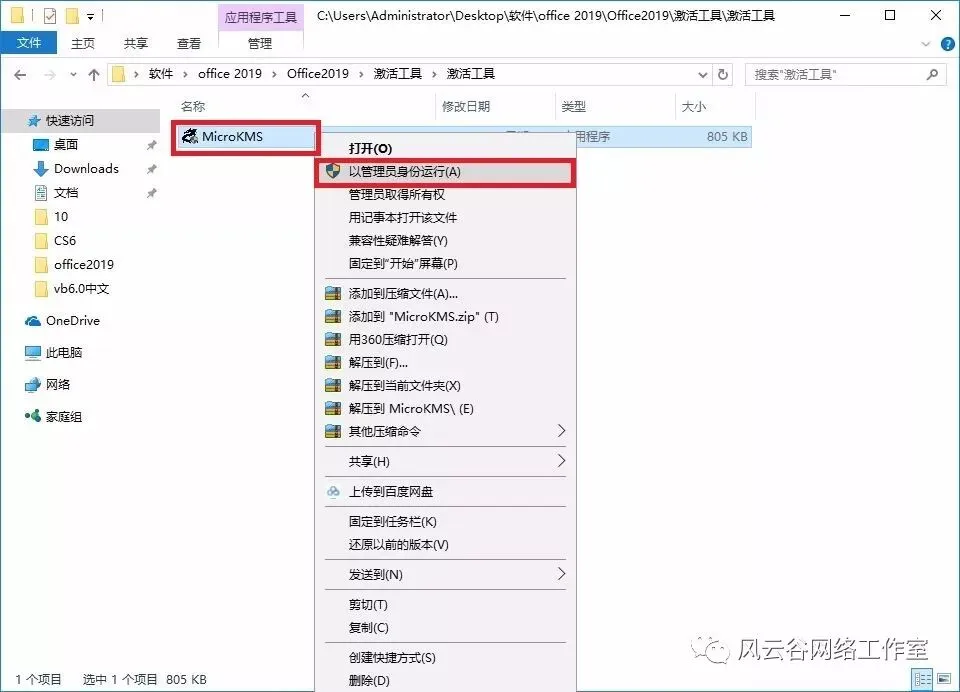Click the Forward navigation arrow
Image resolution: width=960 pixels, height=692 pixels.
(x=50, y=75)
